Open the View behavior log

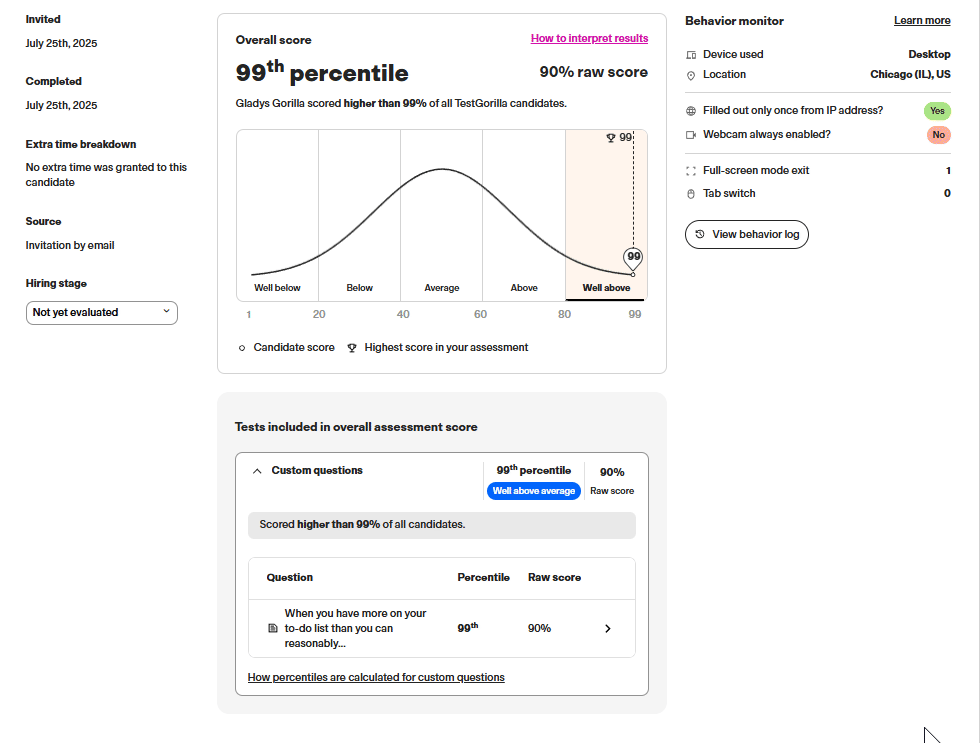coord(746,234)
